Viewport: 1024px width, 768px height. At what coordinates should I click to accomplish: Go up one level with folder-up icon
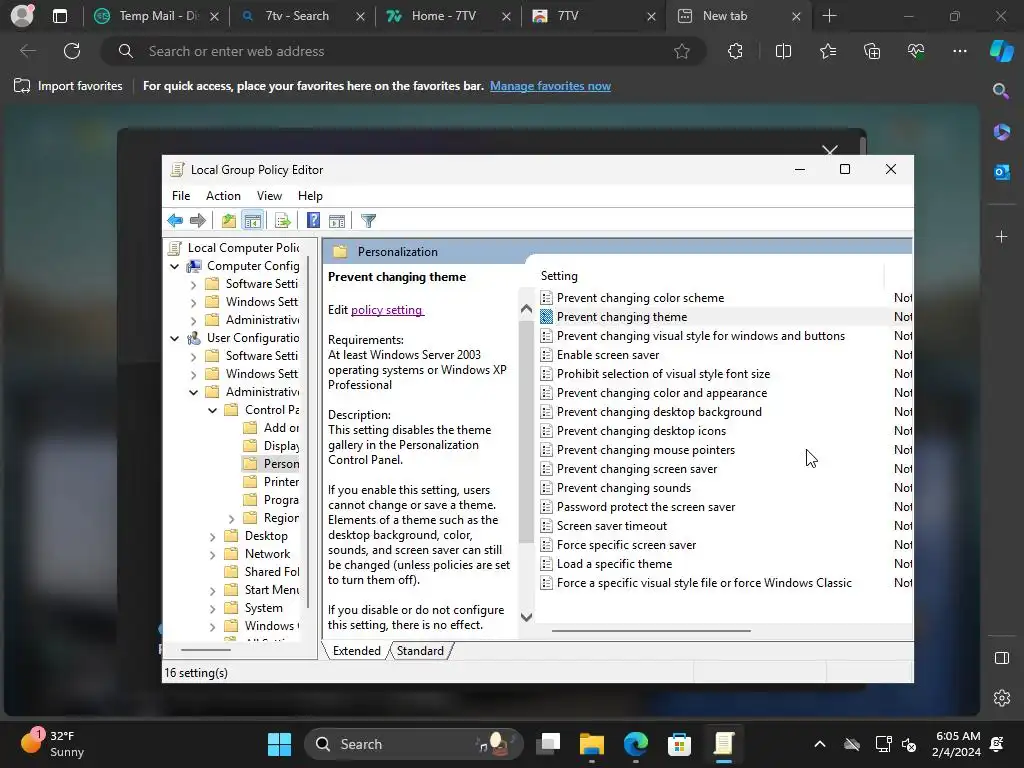tap(228, 221)
